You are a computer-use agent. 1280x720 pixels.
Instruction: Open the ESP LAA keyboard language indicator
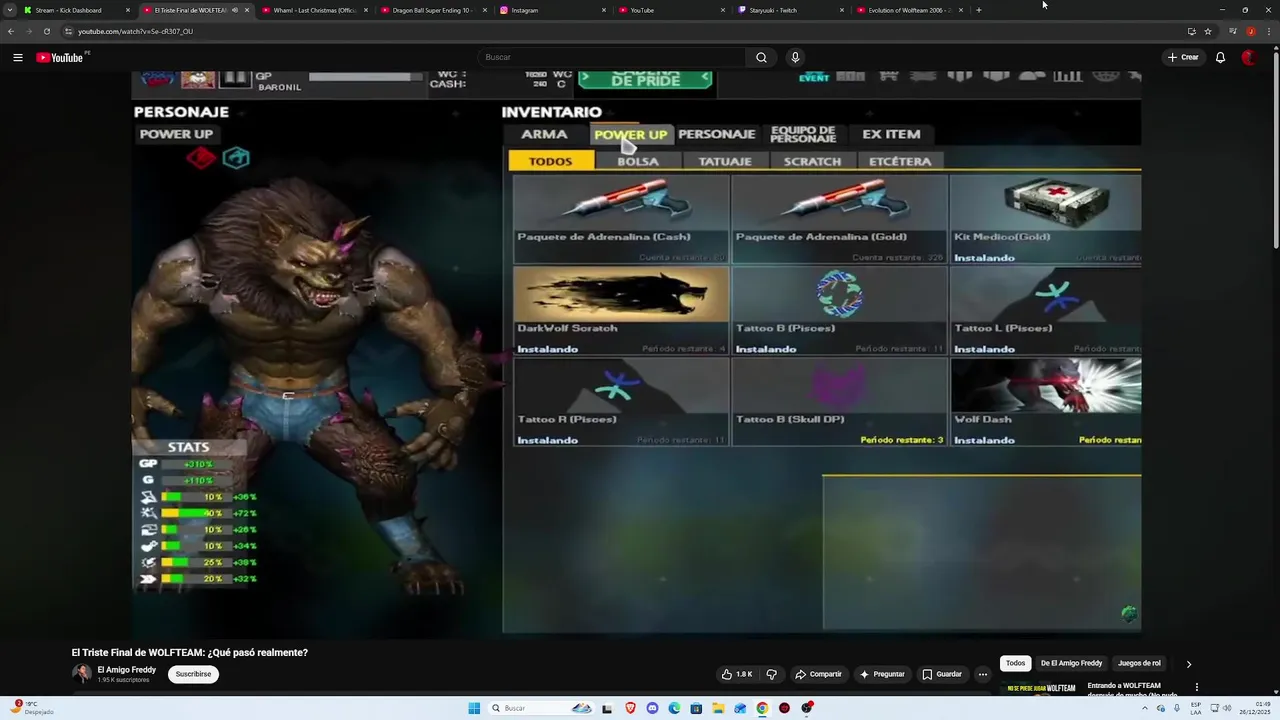coord(1196,708)
